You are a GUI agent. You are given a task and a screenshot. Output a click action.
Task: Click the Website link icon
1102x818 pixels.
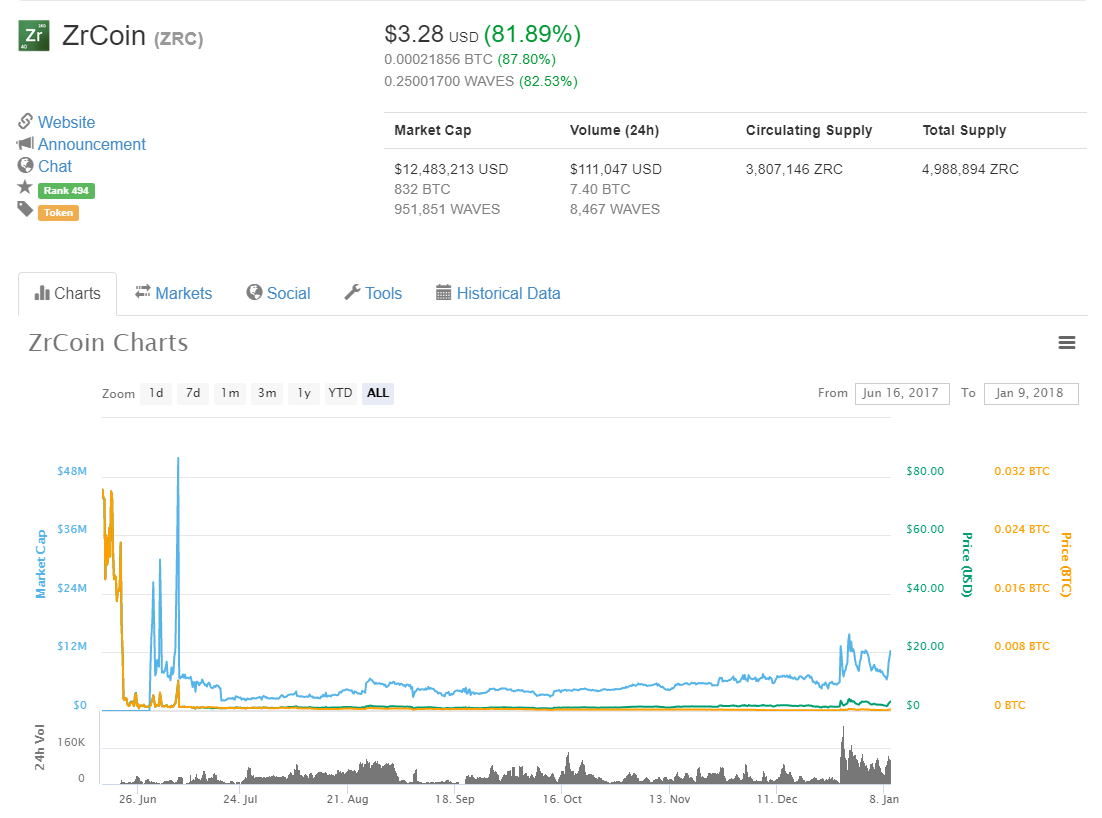[25, 122]
